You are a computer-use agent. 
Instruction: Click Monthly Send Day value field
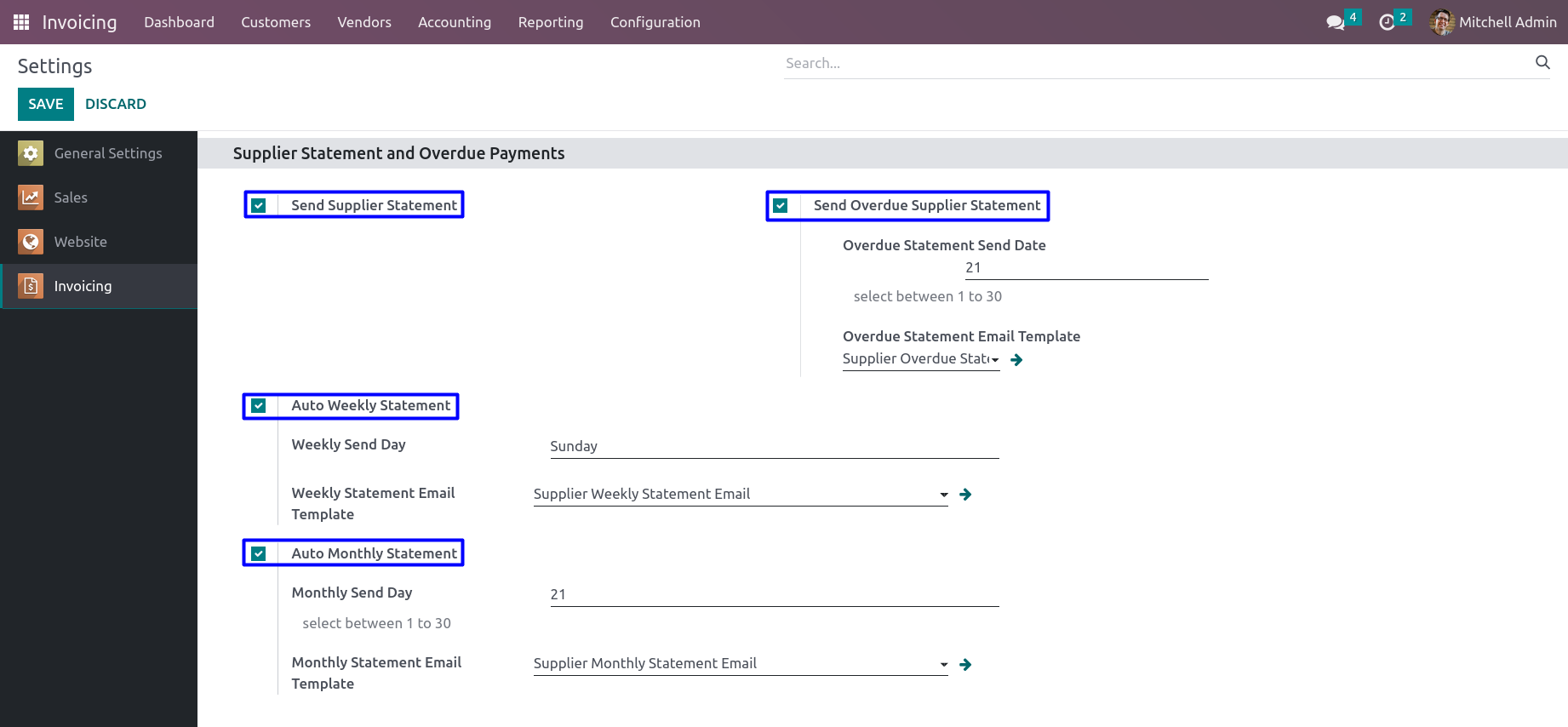coord(775,595)
